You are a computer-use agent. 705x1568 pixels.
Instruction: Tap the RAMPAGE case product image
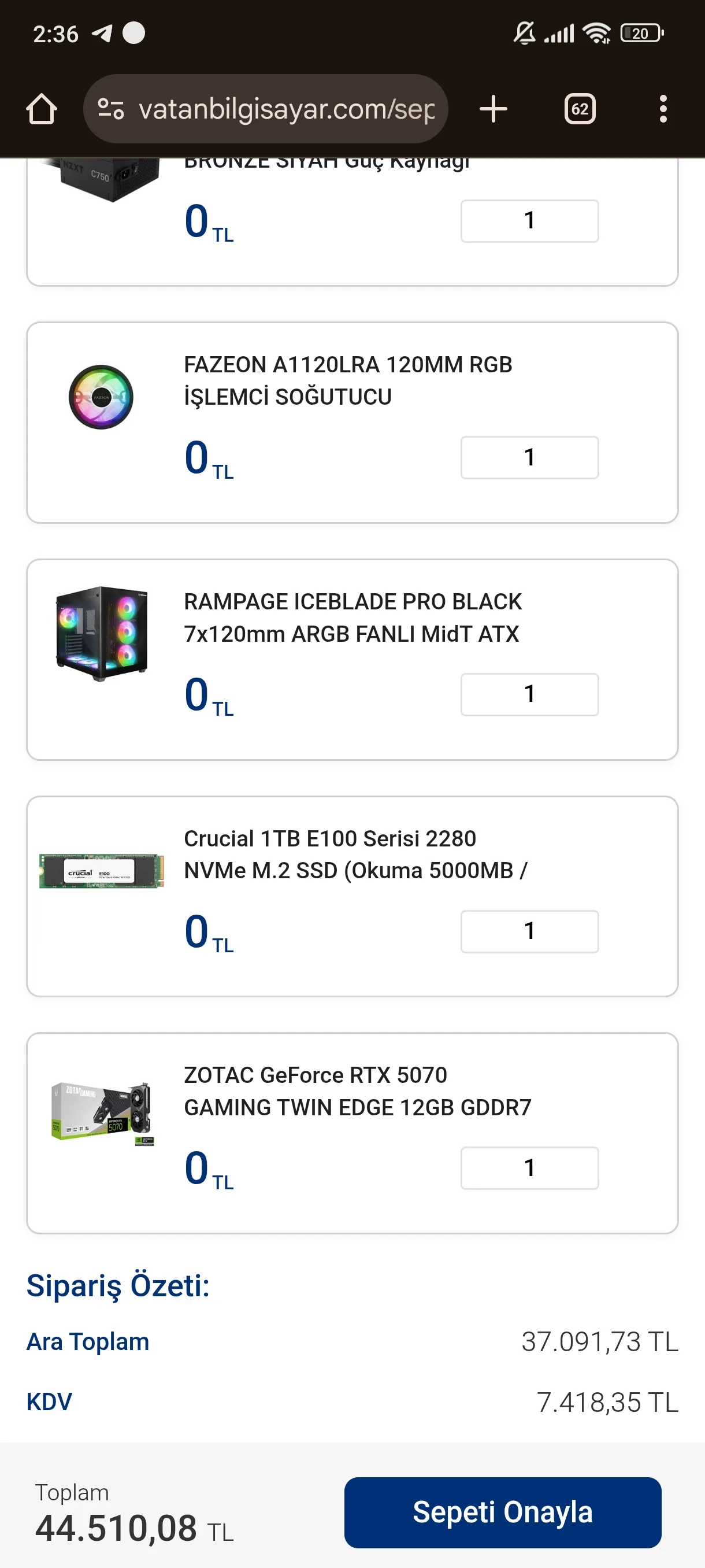[102, 633]
